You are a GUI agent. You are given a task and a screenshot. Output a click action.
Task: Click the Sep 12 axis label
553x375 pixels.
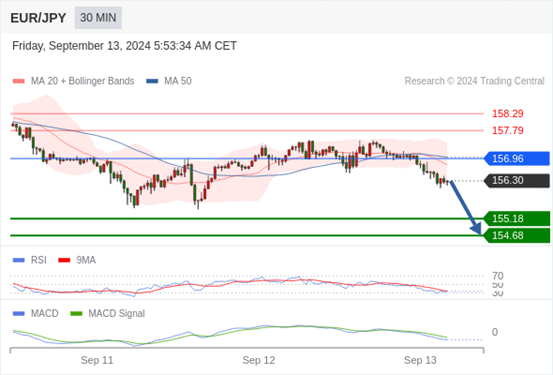(x=259, y=360)
